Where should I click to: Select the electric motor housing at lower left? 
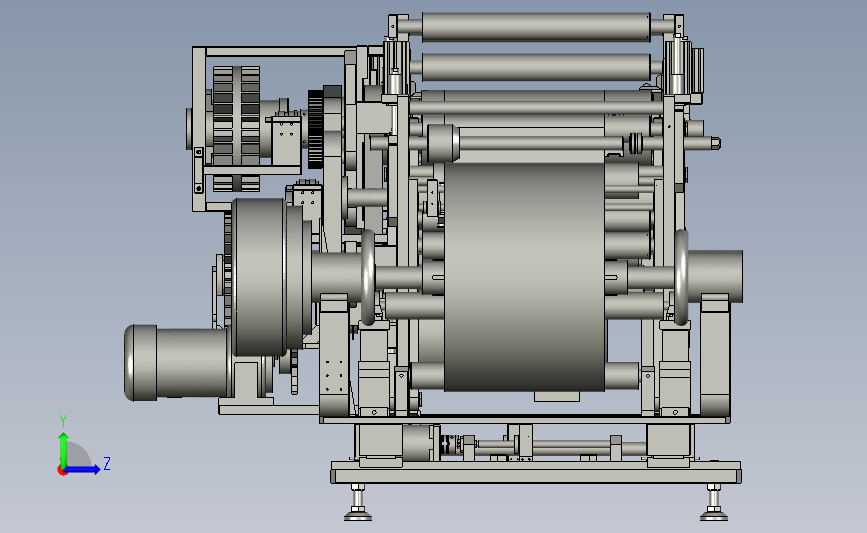(x=176, y=362)
